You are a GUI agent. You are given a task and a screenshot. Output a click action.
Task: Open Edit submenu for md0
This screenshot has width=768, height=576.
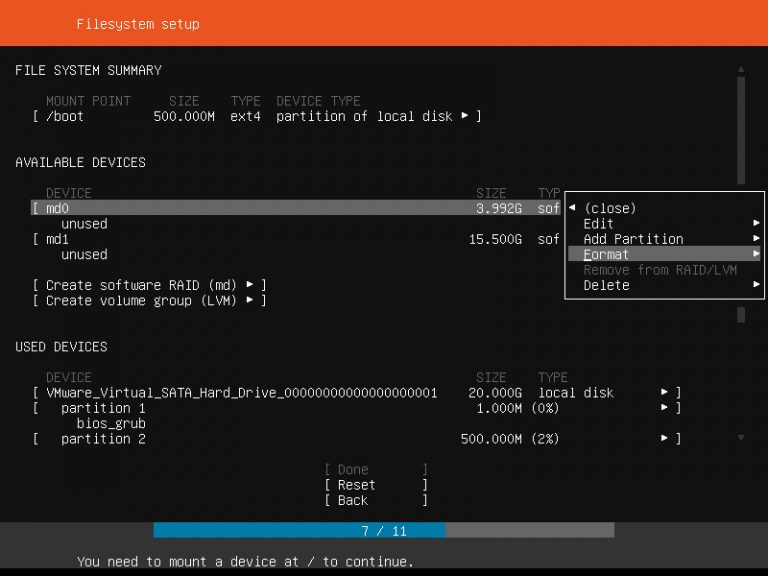[x=664, y=224]
